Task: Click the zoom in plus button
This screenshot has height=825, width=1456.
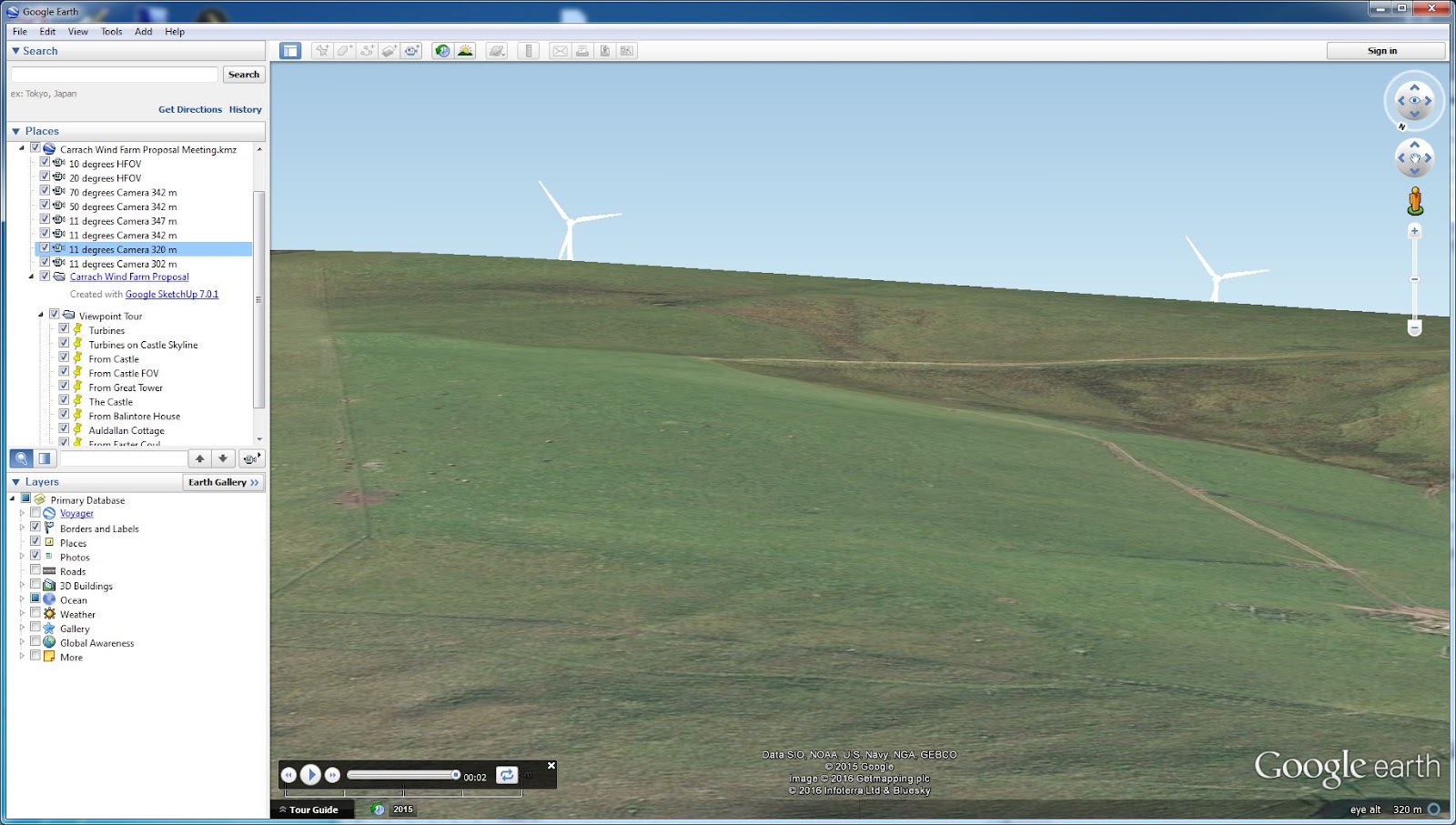Action: tap(1414, 231)
